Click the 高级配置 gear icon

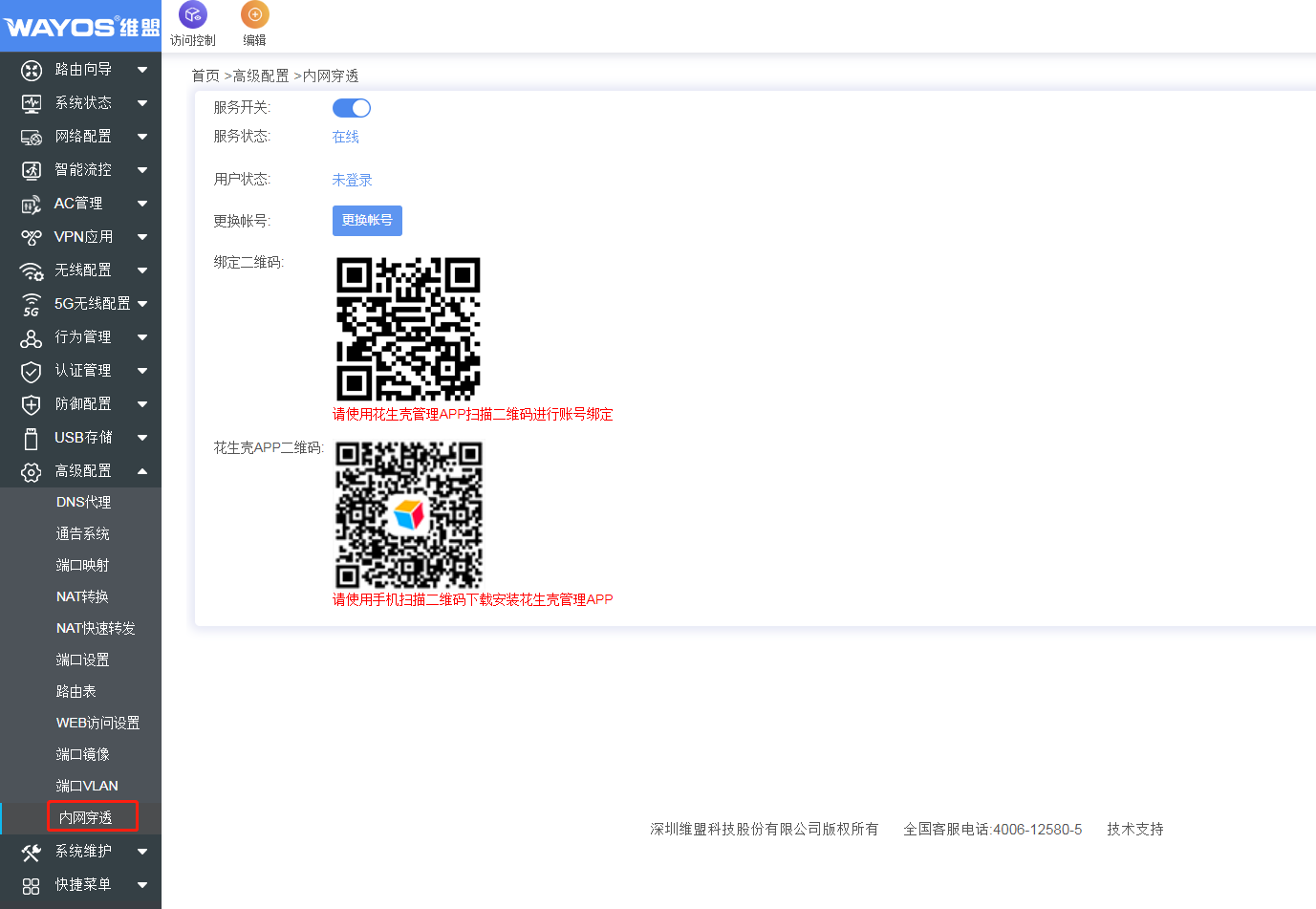click(x=32, y=471)
